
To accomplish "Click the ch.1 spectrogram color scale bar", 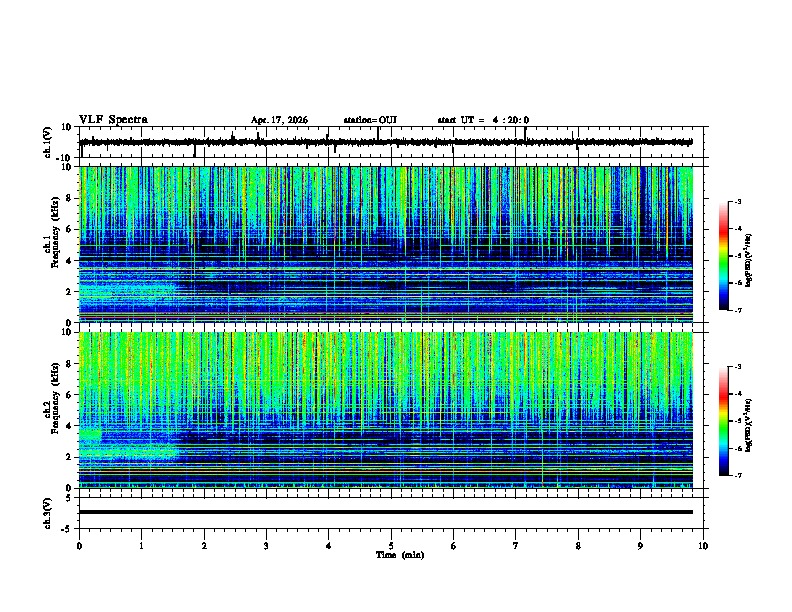I will coord(724,256).
